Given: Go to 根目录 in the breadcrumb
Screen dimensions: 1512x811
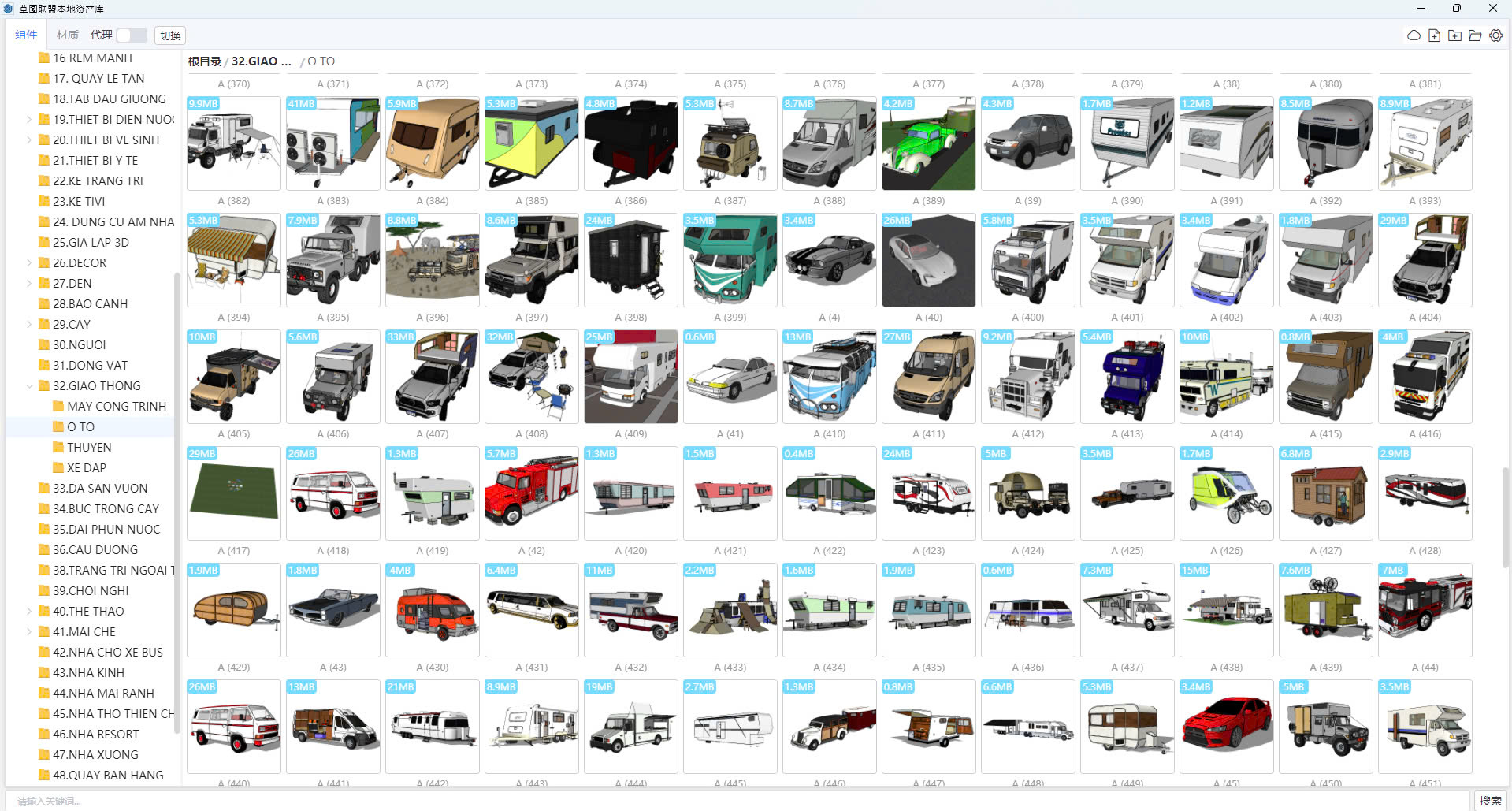Looking at the screenshot, I should [x=204, y=61].
